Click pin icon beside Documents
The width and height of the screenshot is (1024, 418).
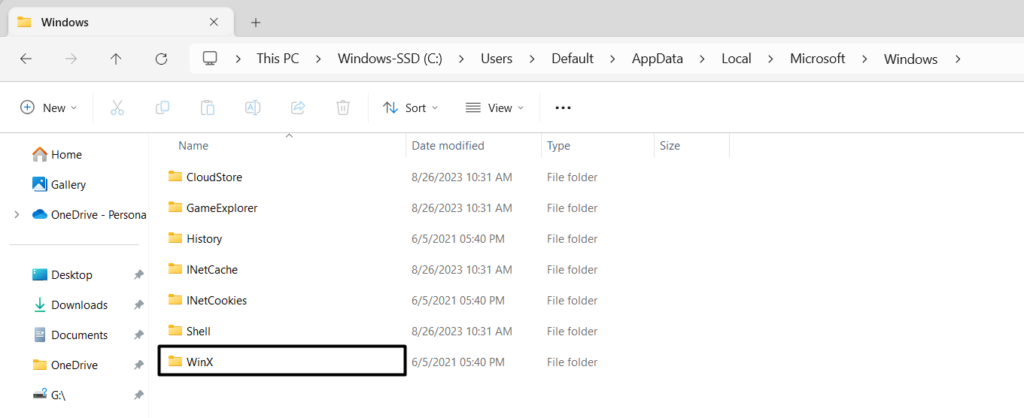tap(138, 335)
